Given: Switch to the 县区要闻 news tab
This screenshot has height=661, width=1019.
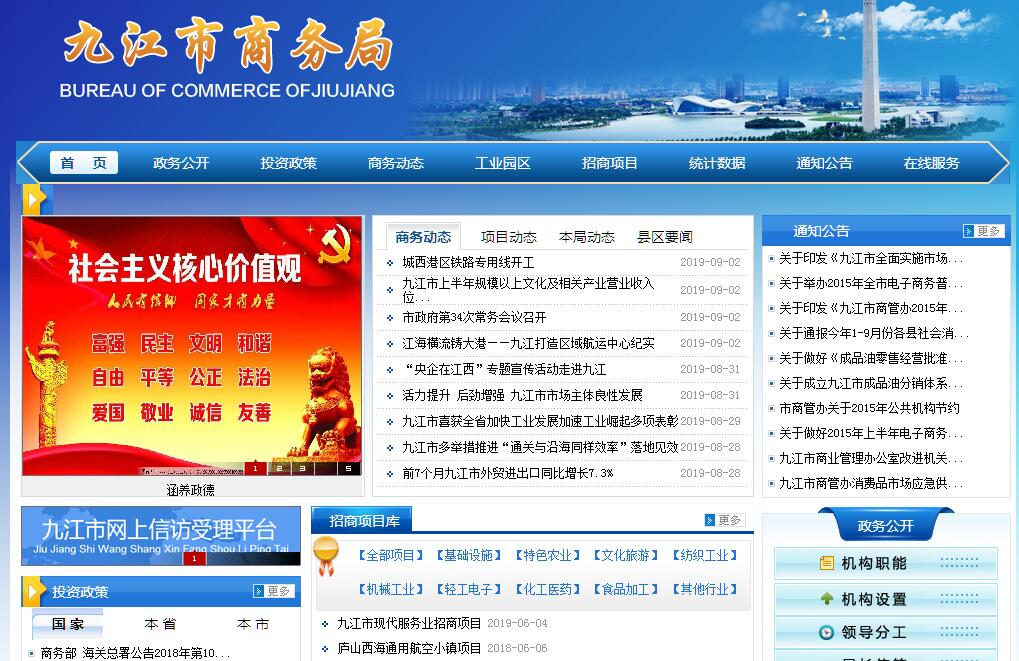Looking at the screenshot, I should click(665, 237).
